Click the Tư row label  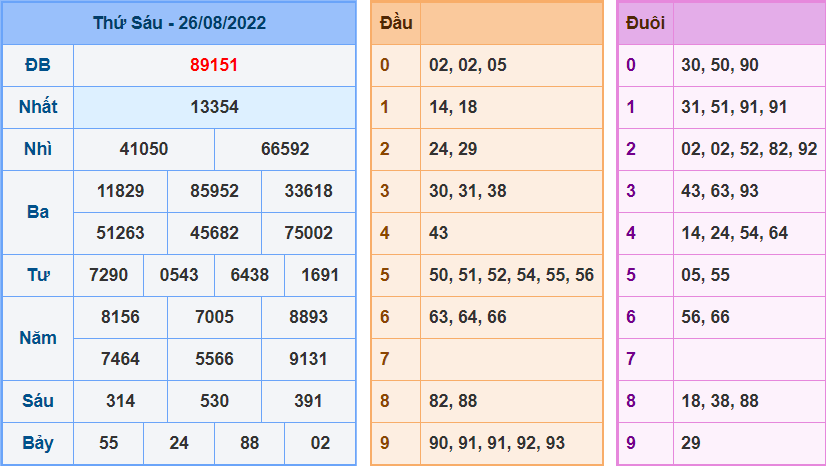pyautogui.click(x=38, y=275)
